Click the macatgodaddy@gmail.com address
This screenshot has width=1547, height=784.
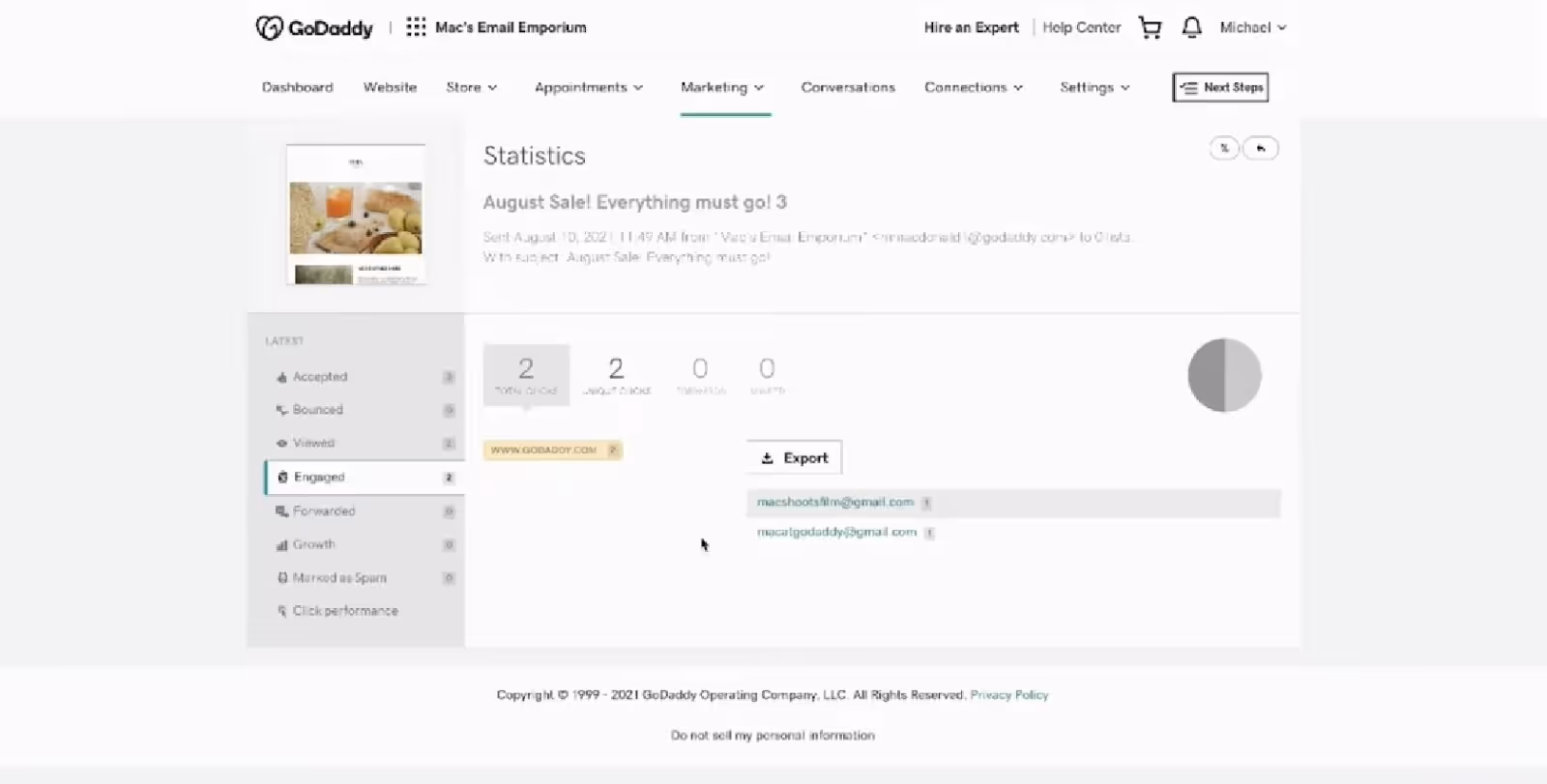836,533
